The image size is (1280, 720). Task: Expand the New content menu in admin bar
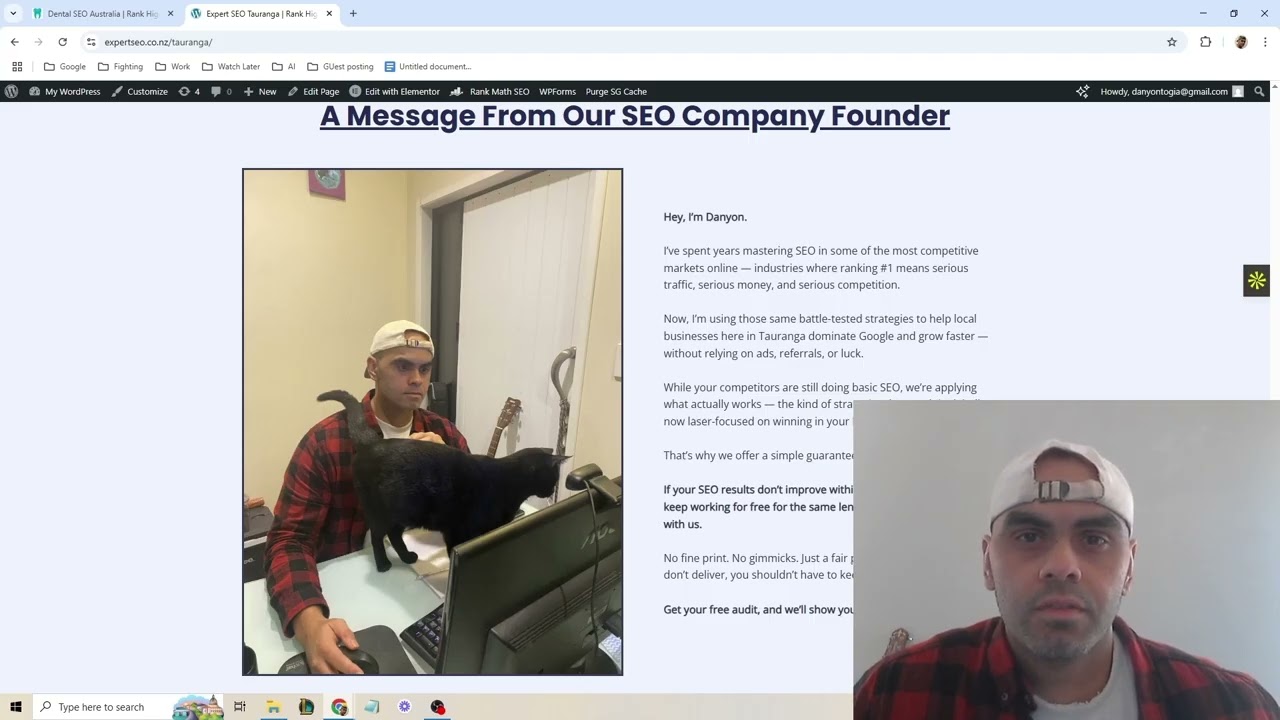tap(259, 91)
